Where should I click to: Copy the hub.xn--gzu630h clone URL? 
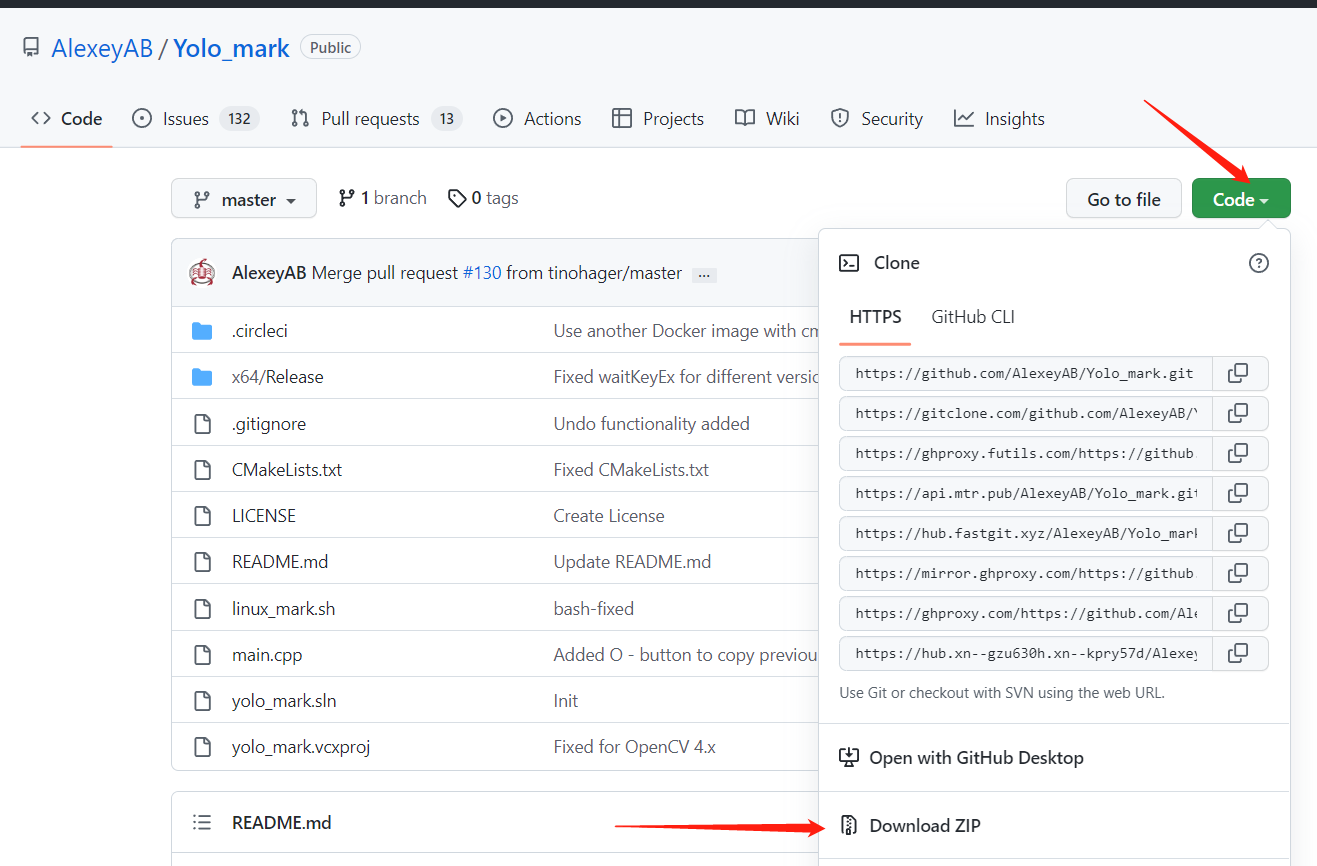point(1240,653)
